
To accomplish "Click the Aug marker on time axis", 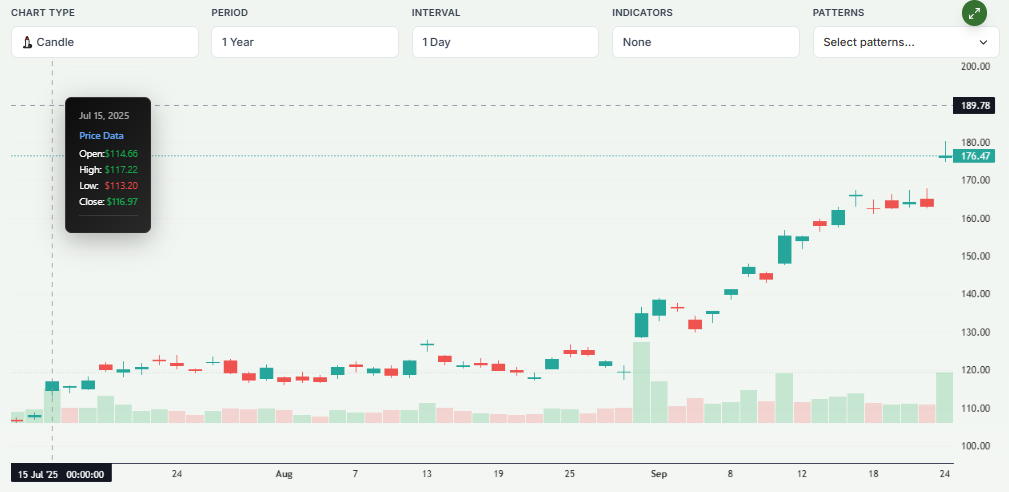I will (284, 474).
